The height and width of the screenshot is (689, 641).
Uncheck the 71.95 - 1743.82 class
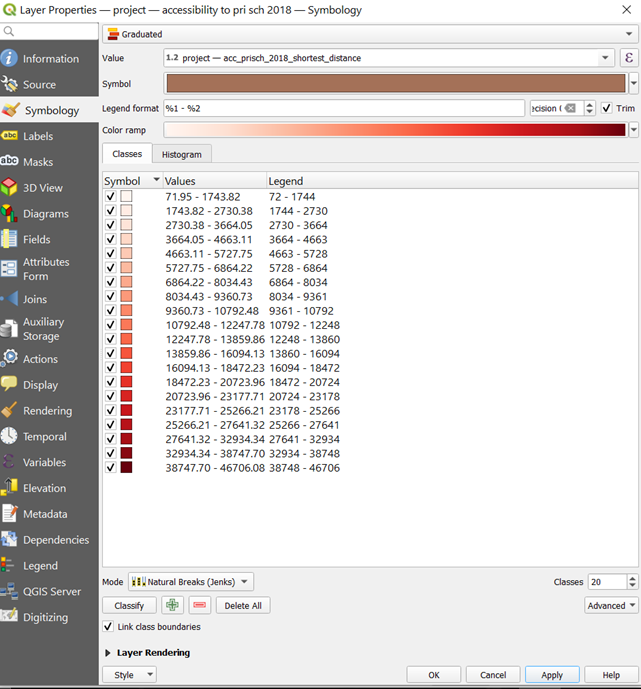(110, 197)
